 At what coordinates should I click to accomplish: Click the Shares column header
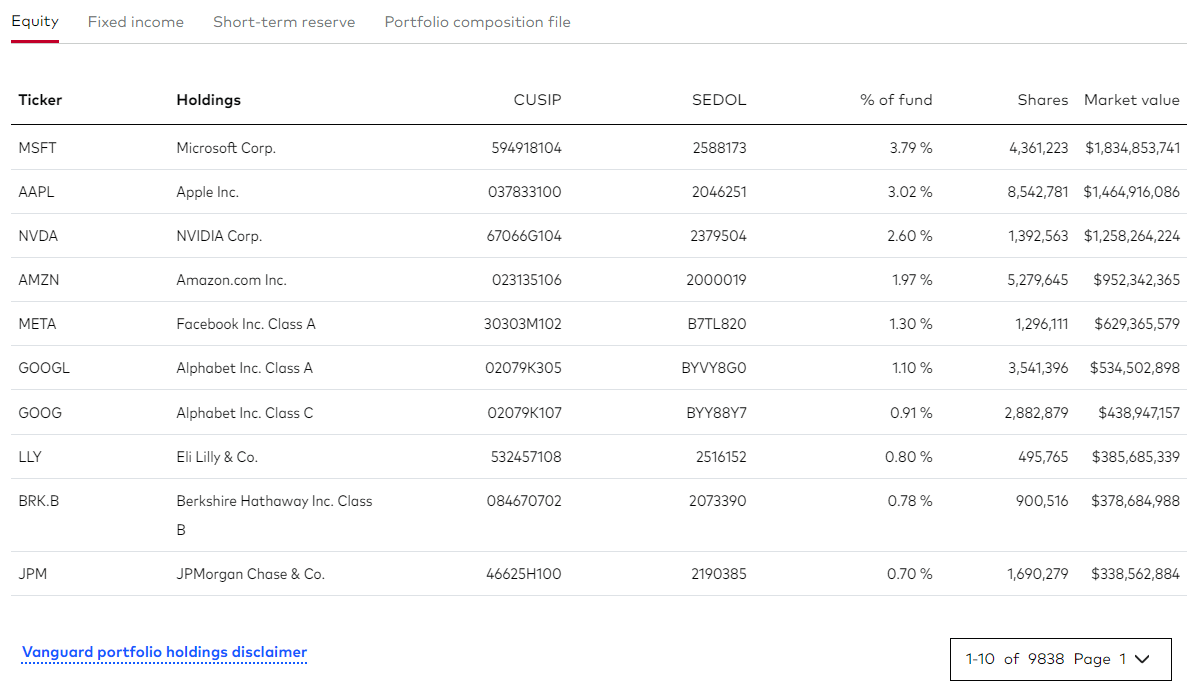click(1042, 100)
